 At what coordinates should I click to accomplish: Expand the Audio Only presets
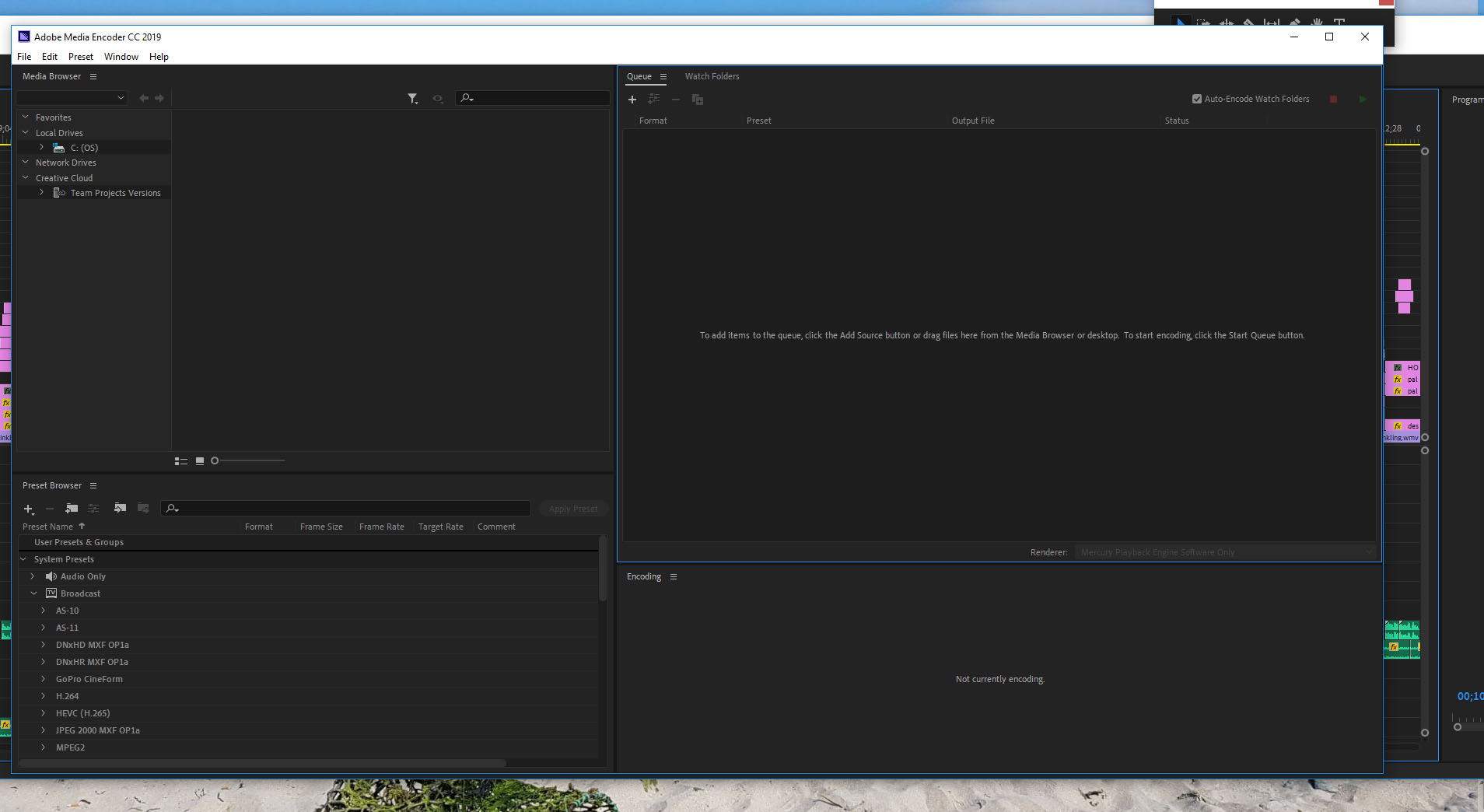(33, 576)
